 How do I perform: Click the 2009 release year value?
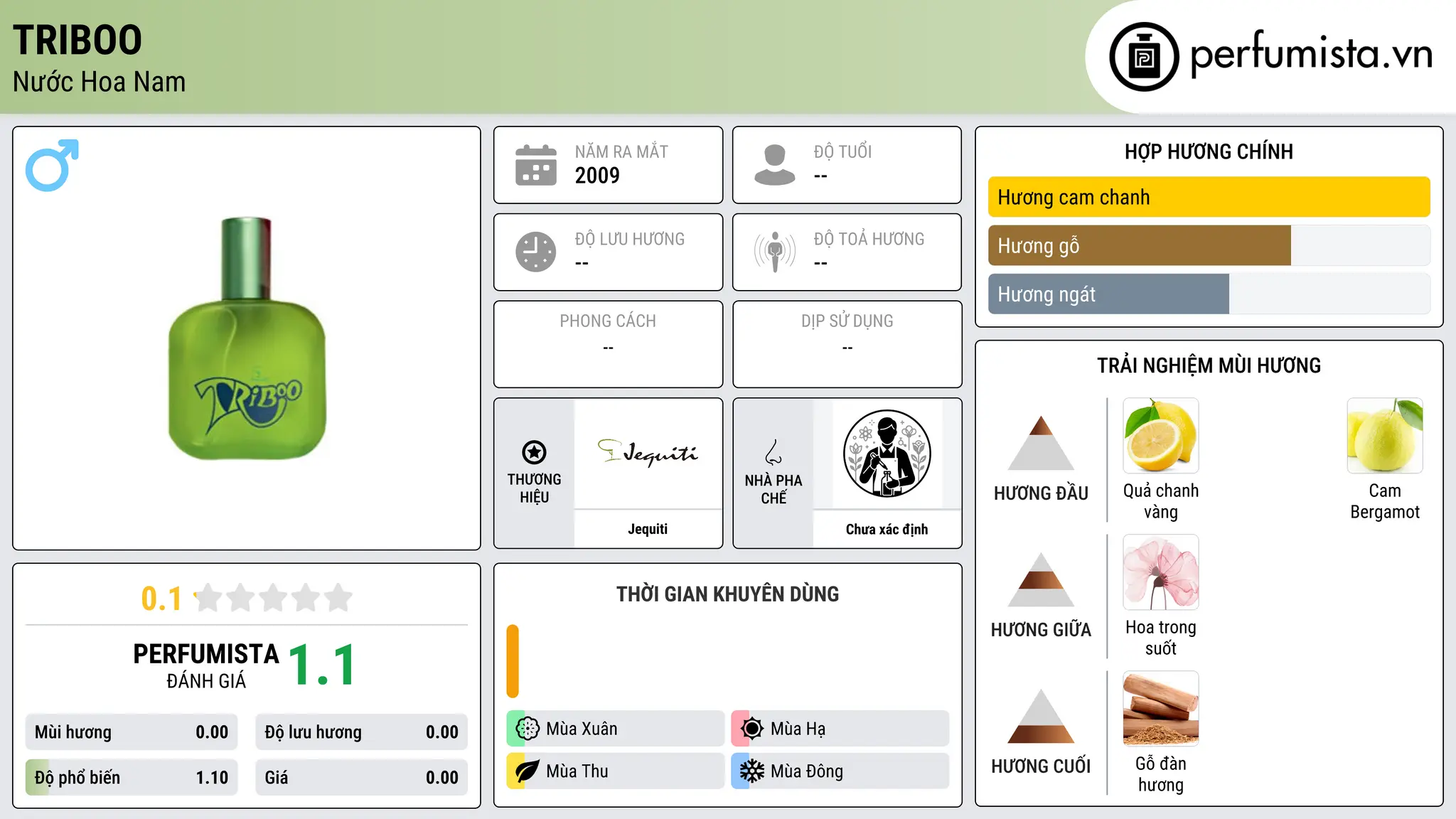click(597, 175)
